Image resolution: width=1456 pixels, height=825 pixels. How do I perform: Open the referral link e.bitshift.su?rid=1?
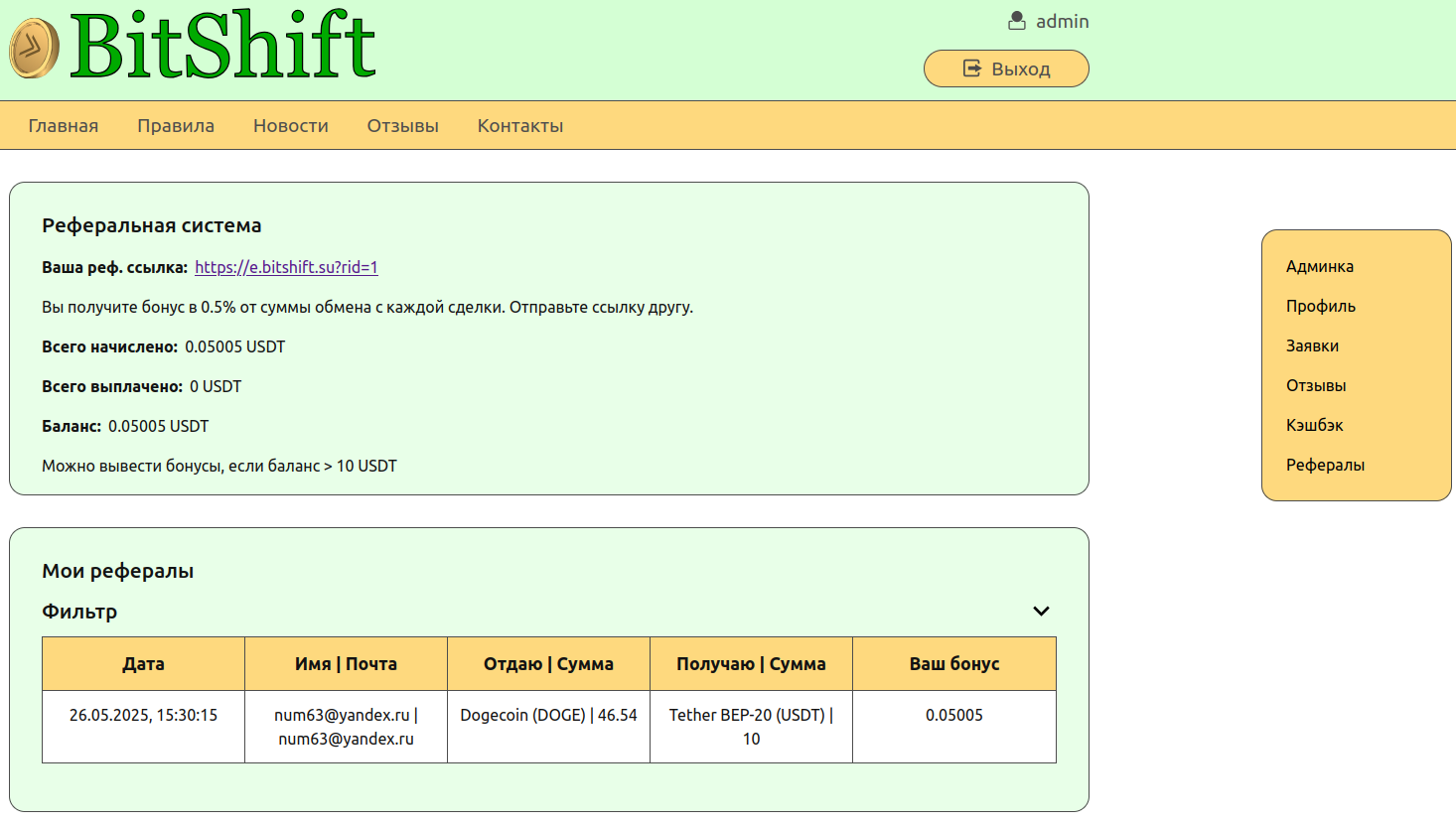tap(286, 267)
